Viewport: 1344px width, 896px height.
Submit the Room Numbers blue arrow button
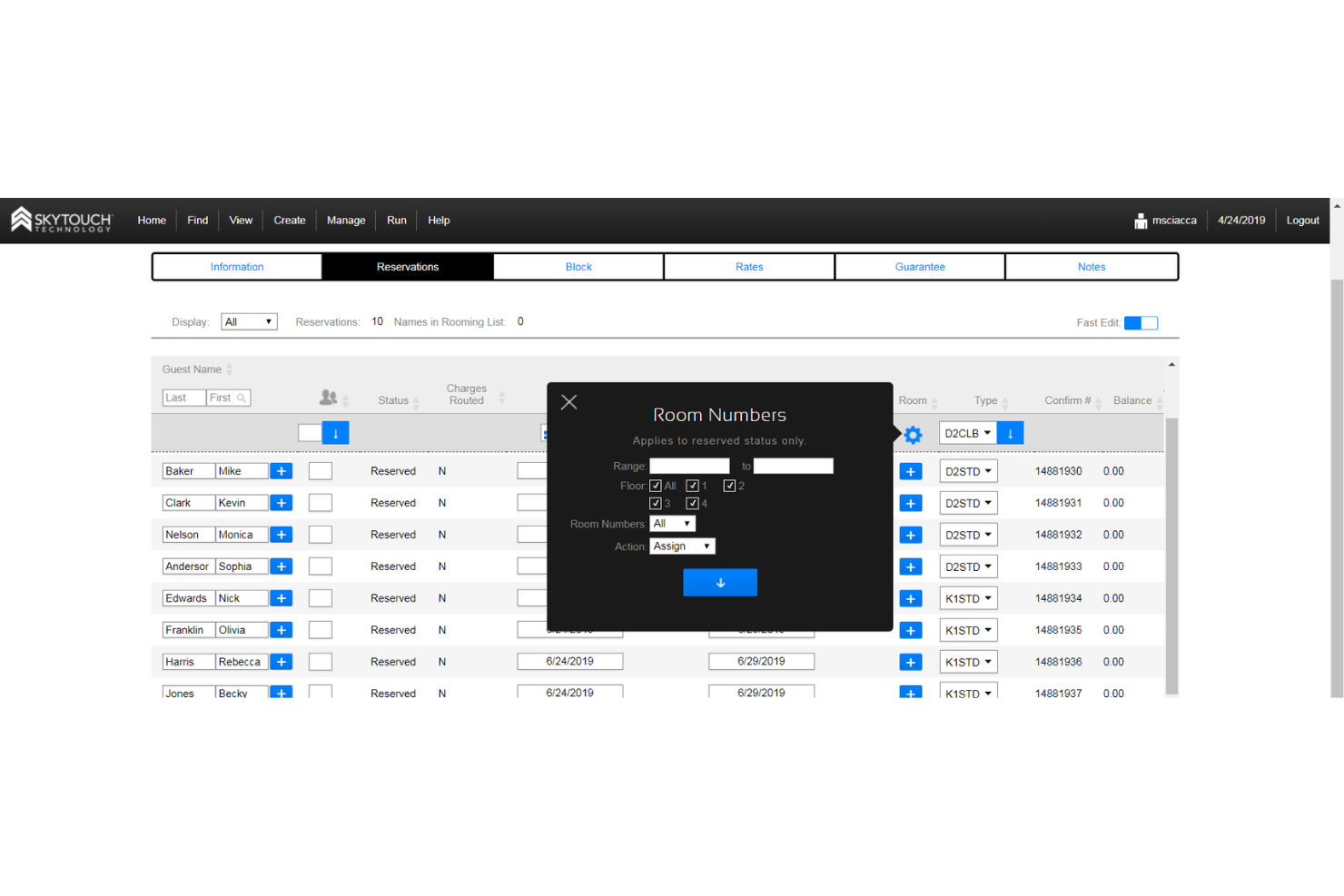(720, 583)
